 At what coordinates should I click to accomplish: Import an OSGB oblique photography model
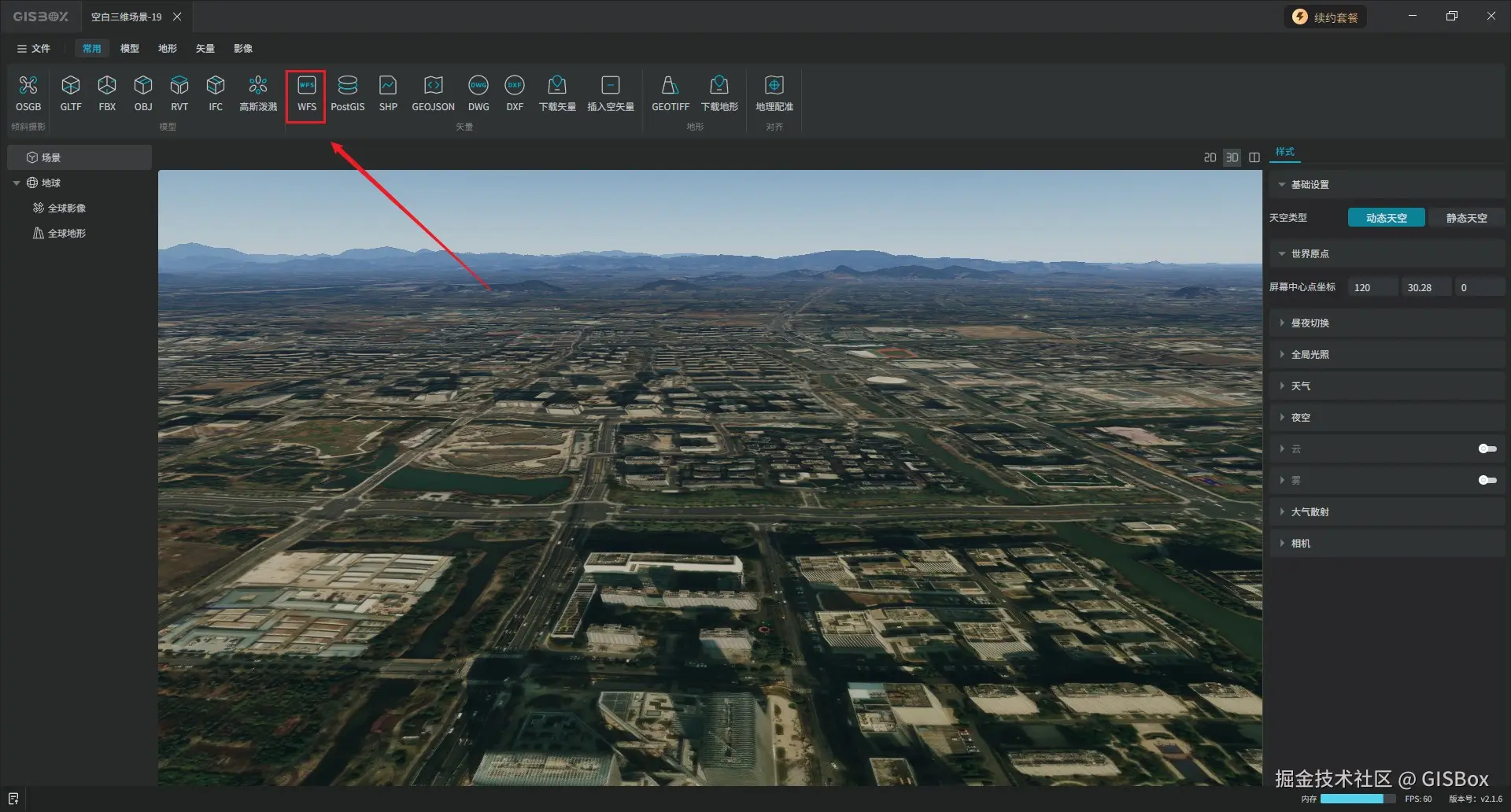click(28, 94)
